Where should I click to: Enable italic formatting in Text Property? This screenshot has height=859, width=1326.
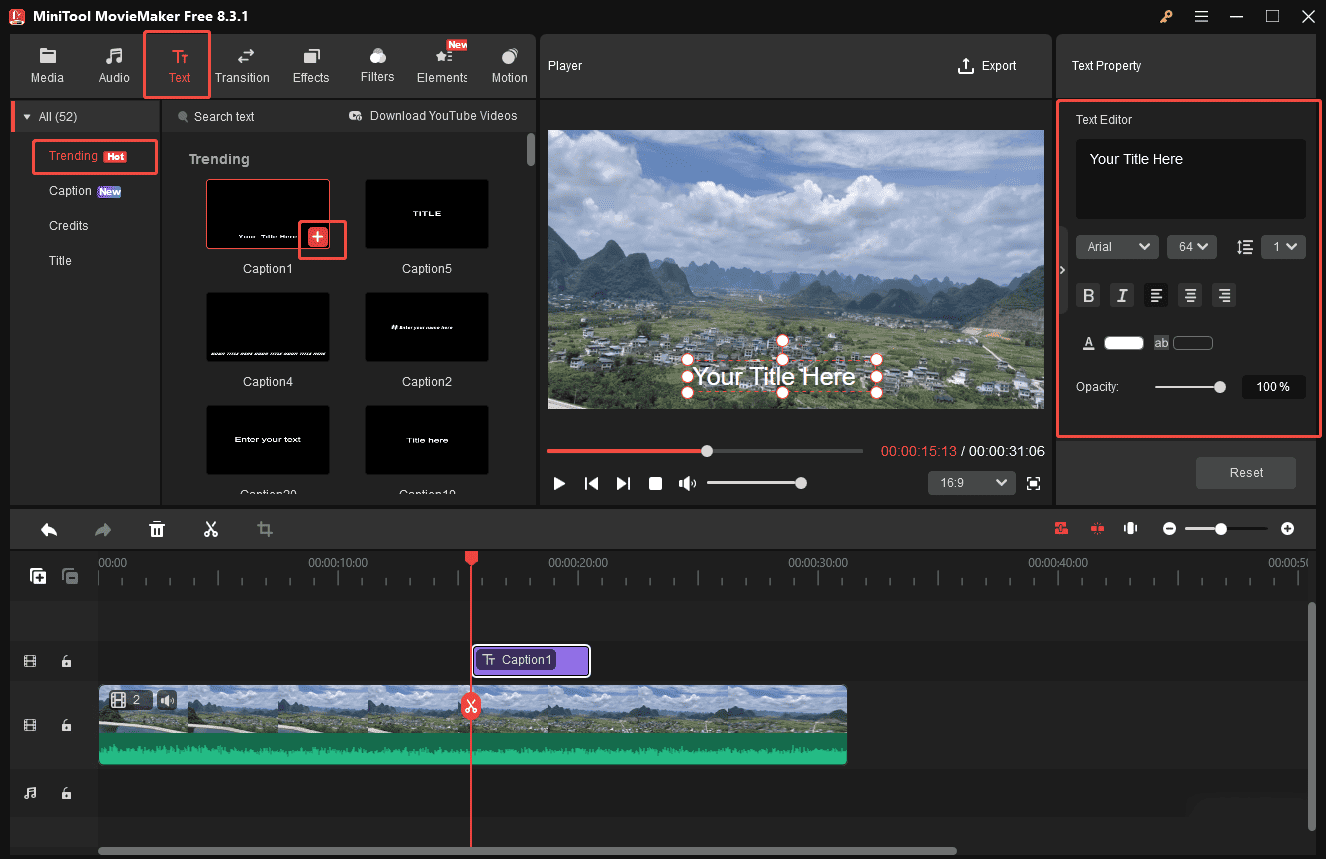1122,295
